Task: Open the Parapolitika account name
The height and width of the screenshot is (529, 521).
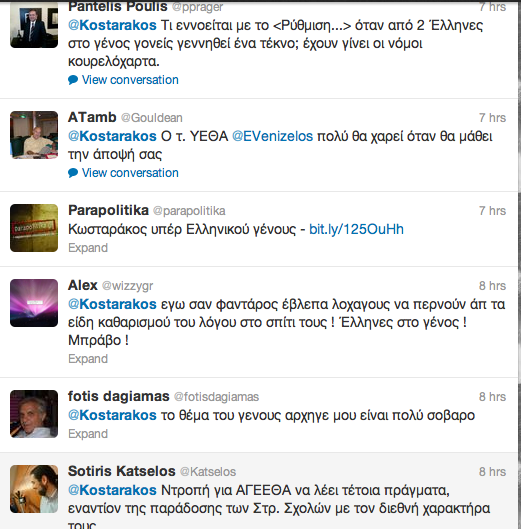Action: click(108, 210)
